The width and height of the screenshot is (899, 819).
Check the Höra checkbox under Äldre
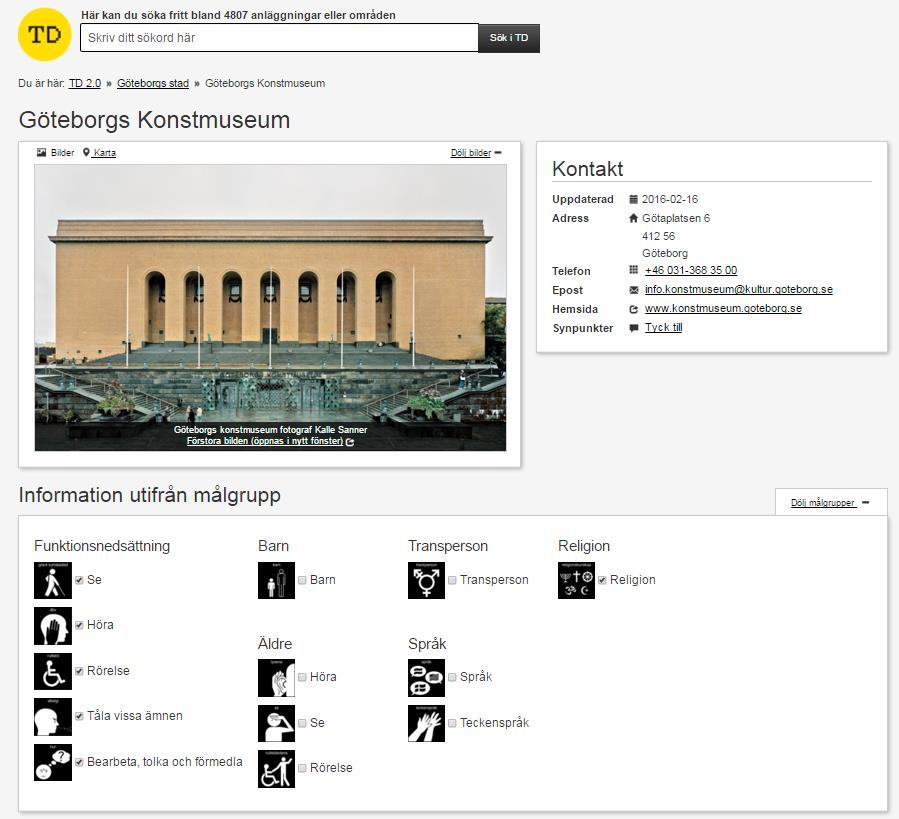click(302, 677)
